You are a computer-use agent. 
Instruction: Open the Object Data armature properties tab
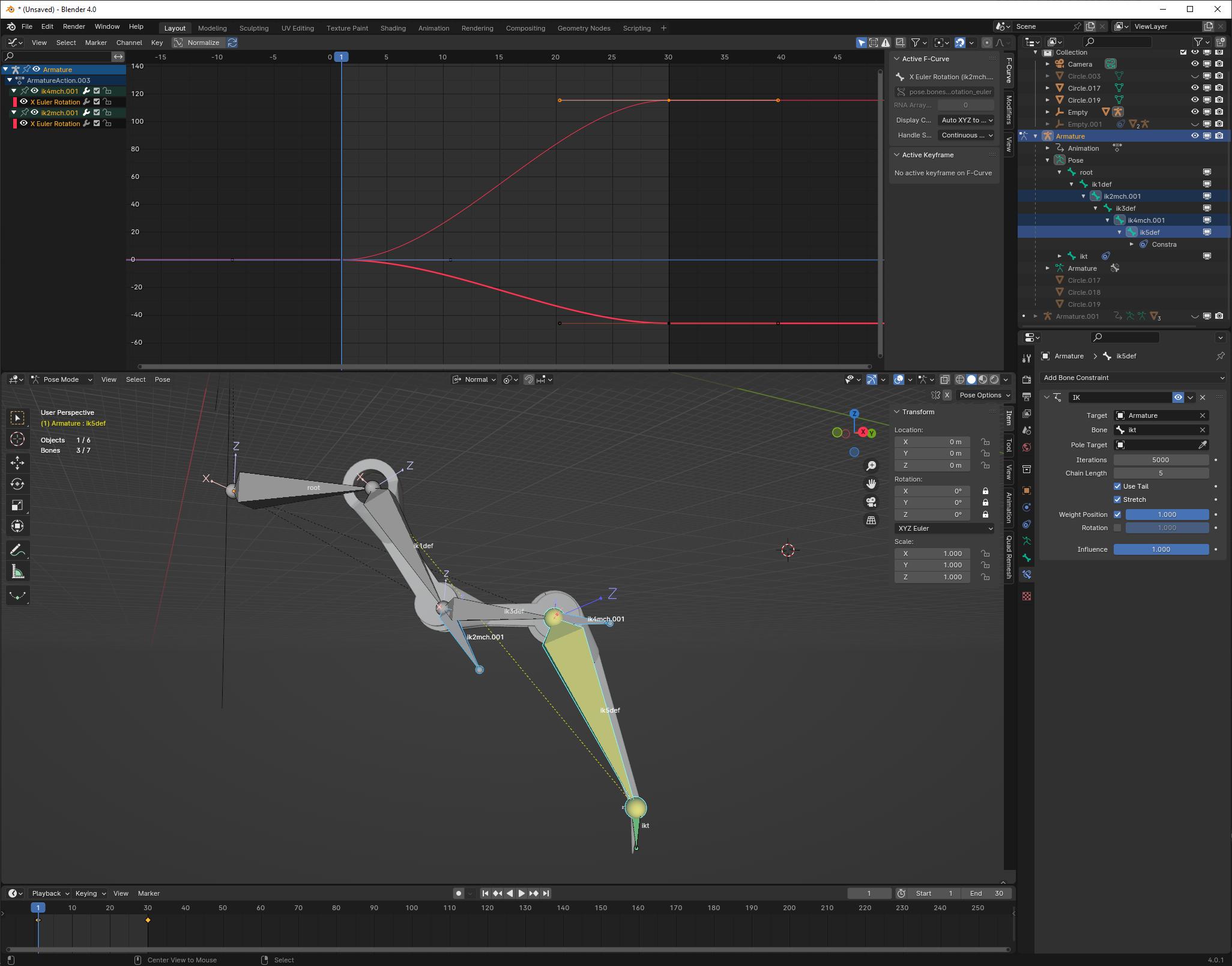pyautogui.click(x=1027, y=541)
